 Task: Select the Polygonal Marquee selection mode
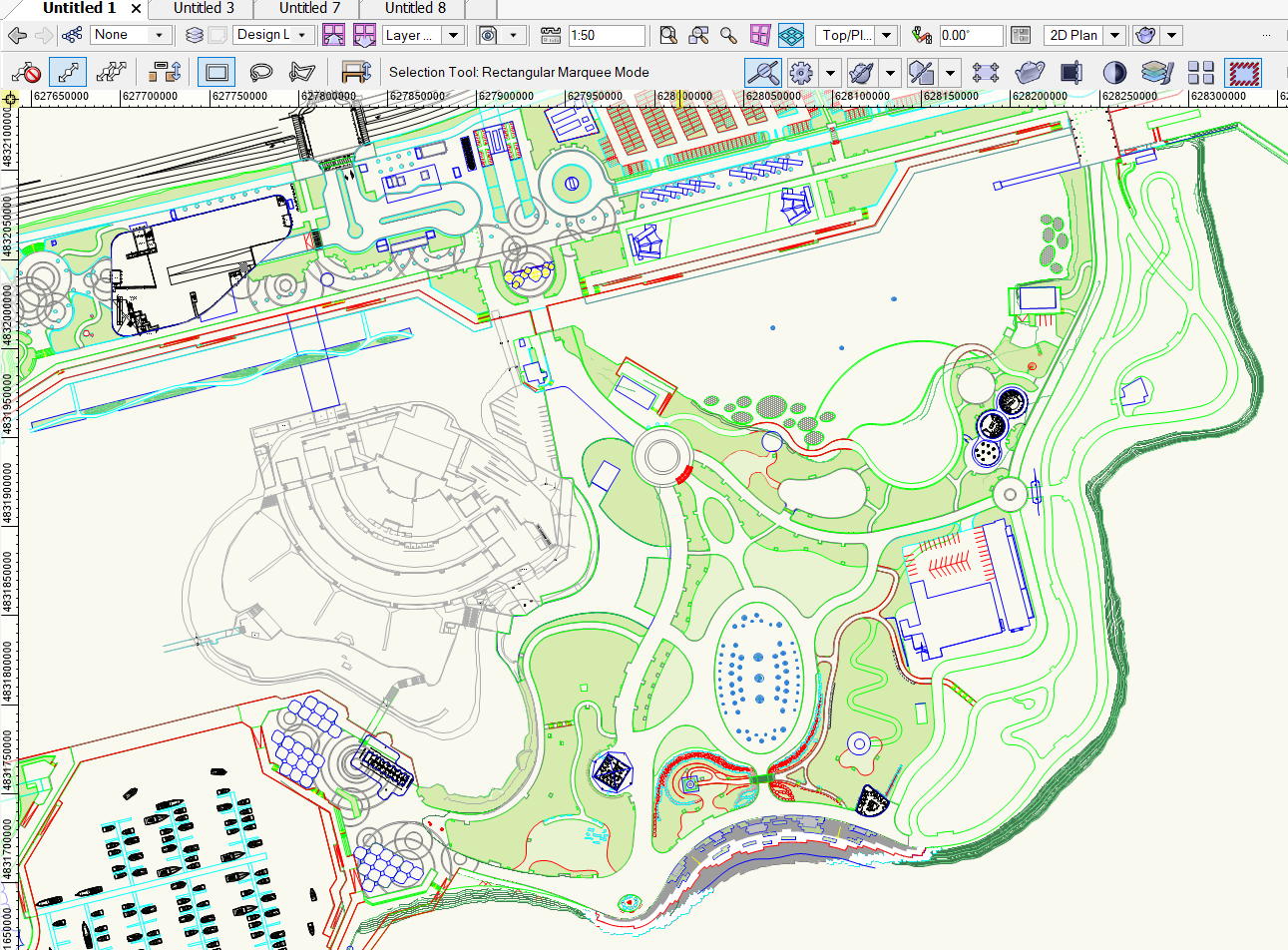coord(302,72)
